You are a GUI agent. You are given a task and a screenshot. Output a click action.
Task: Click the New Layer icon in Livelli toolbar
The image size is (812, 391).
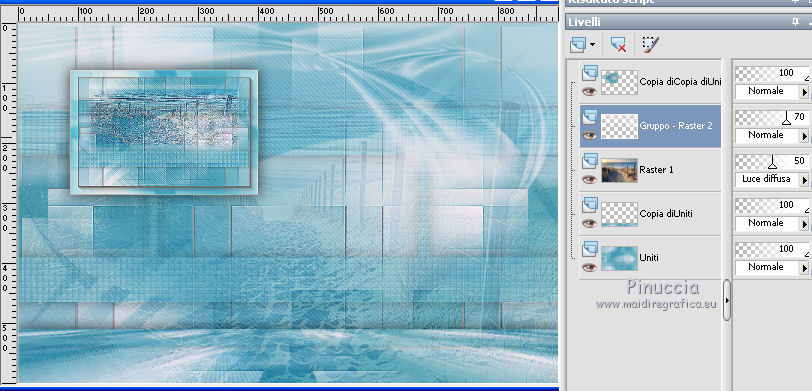click(578, 45)
